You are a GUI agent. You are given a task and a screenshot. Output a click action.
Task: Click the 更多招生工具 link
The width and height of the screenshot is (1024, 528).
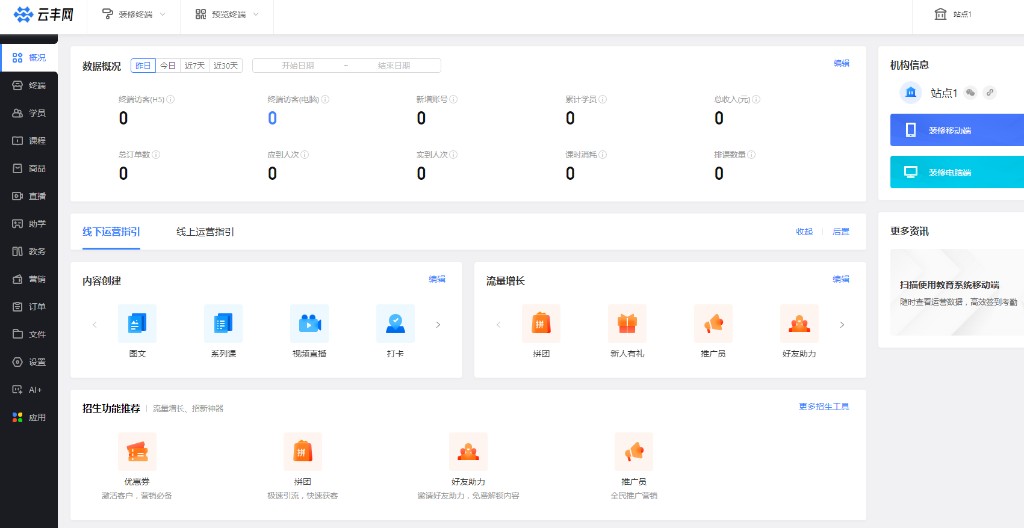point(824,406)
